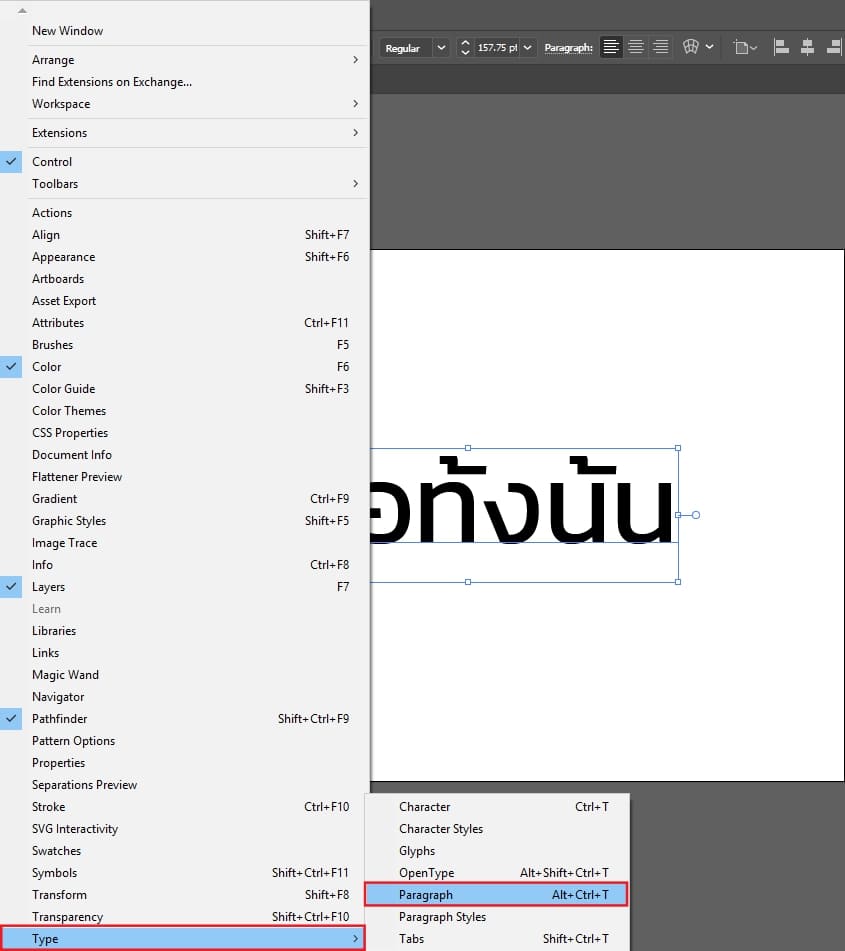
Task: Open the Align panel from menu
Action: 184,235
